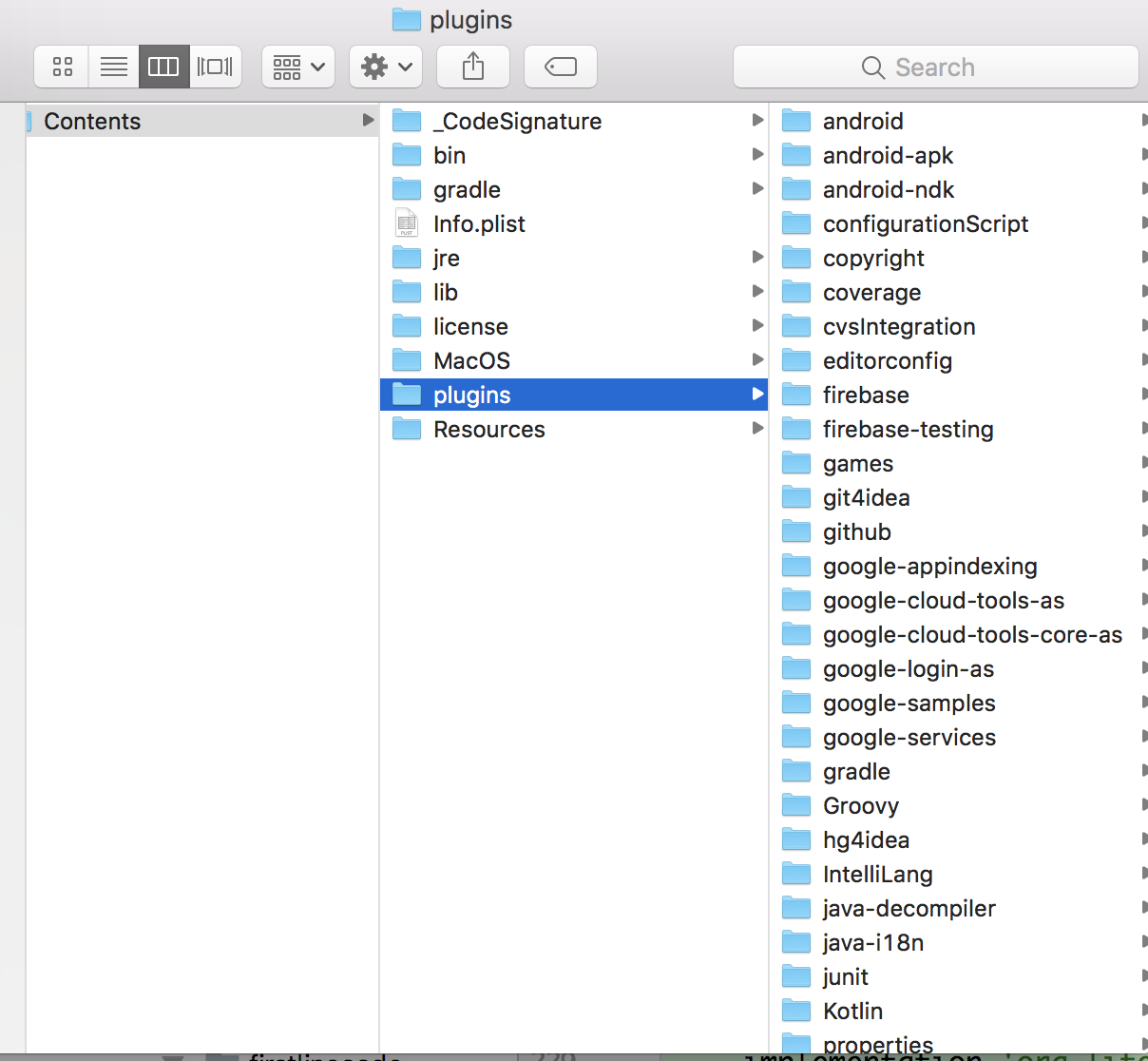The width and height of the screenshot is (1148, 1061).
Task: Click the firebase folder icon
Action: (796, 395)
